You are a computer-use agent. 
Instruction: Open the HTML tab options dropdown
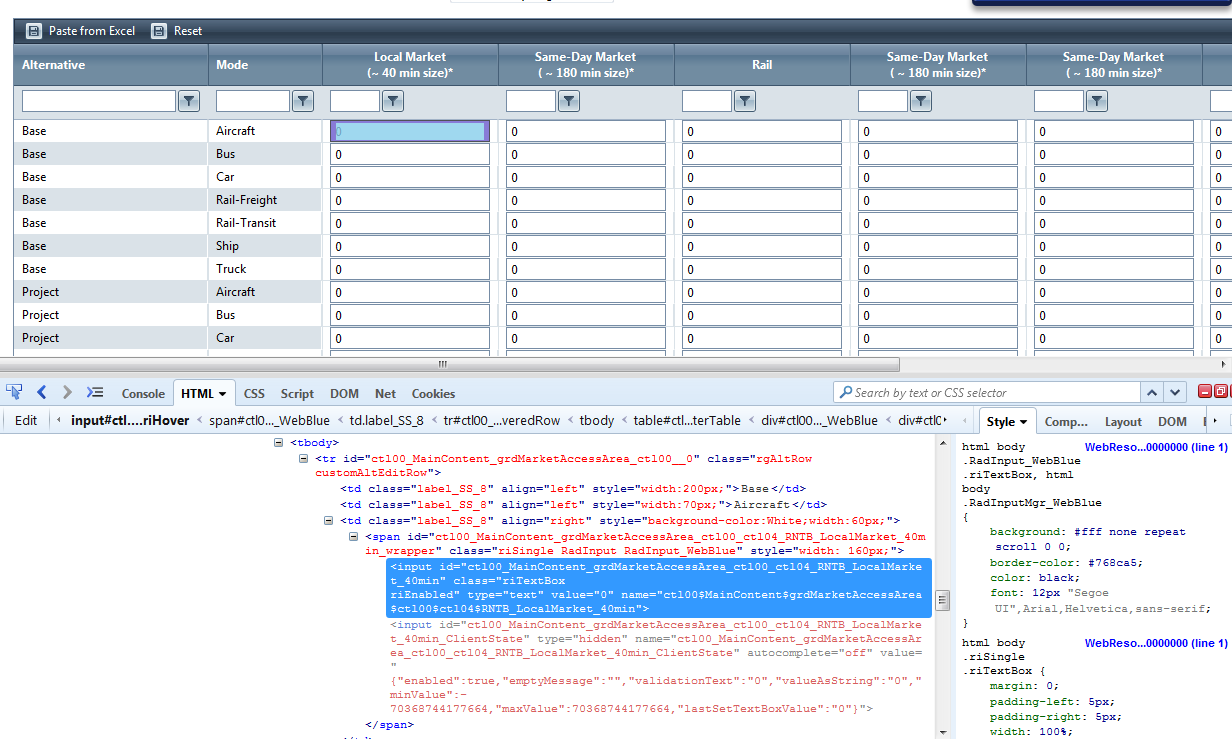221,394
